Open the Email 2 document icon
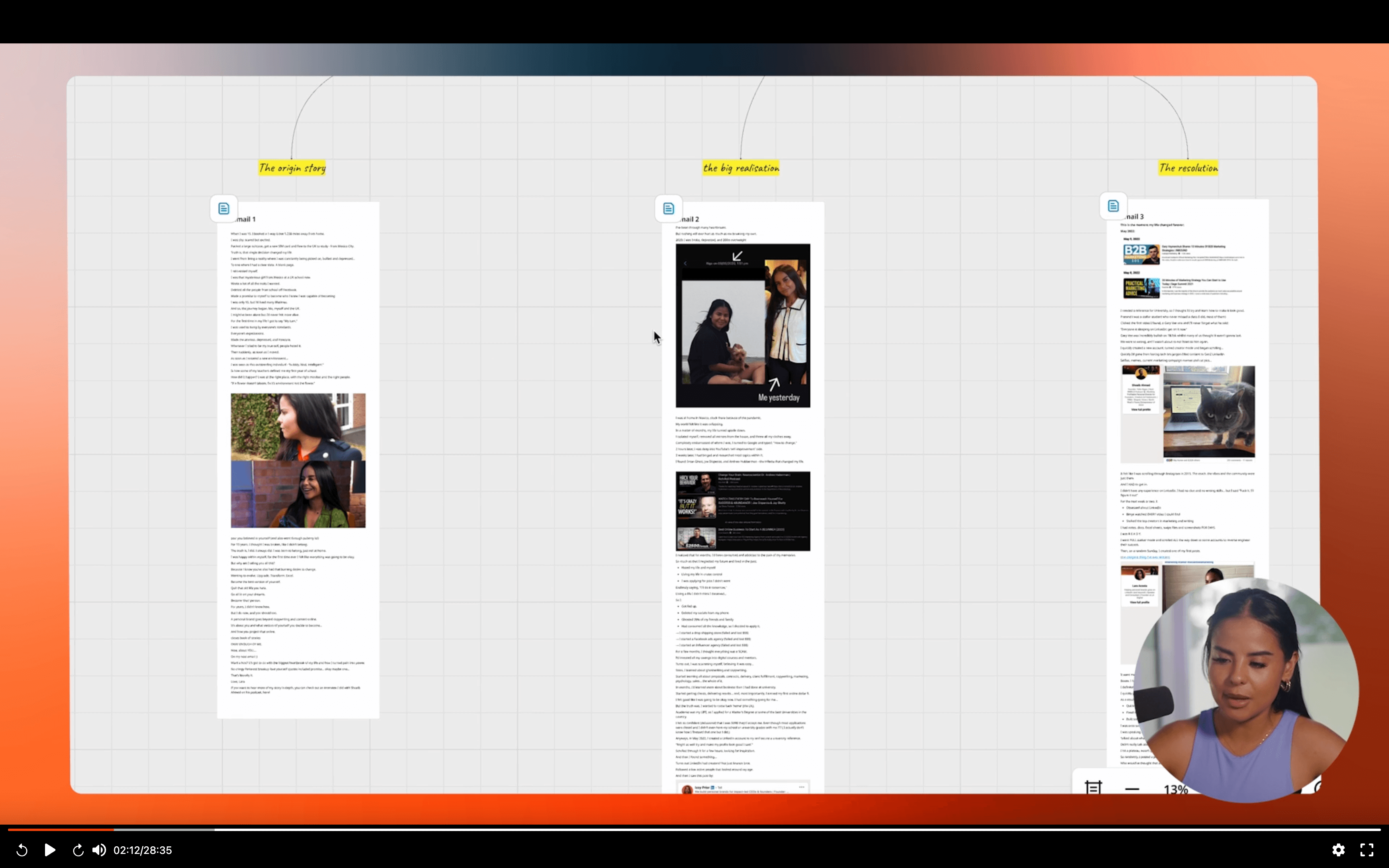Screen dimensions: 1389x868 point(669,209)
